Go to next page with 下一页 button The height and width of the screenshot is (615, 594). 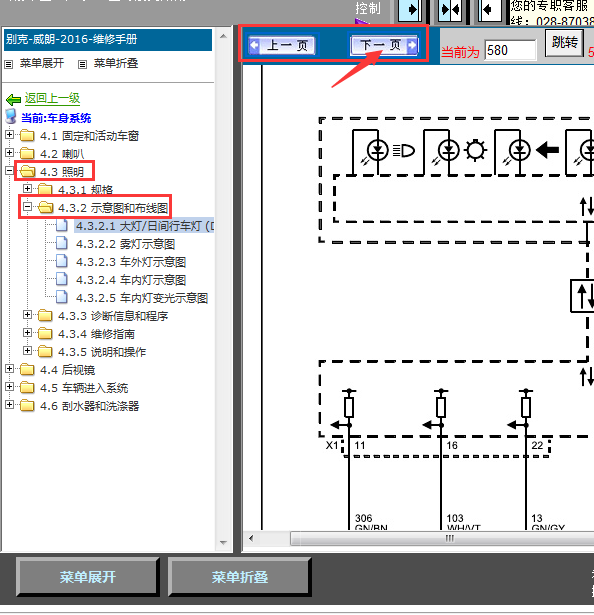click(384, 45)
